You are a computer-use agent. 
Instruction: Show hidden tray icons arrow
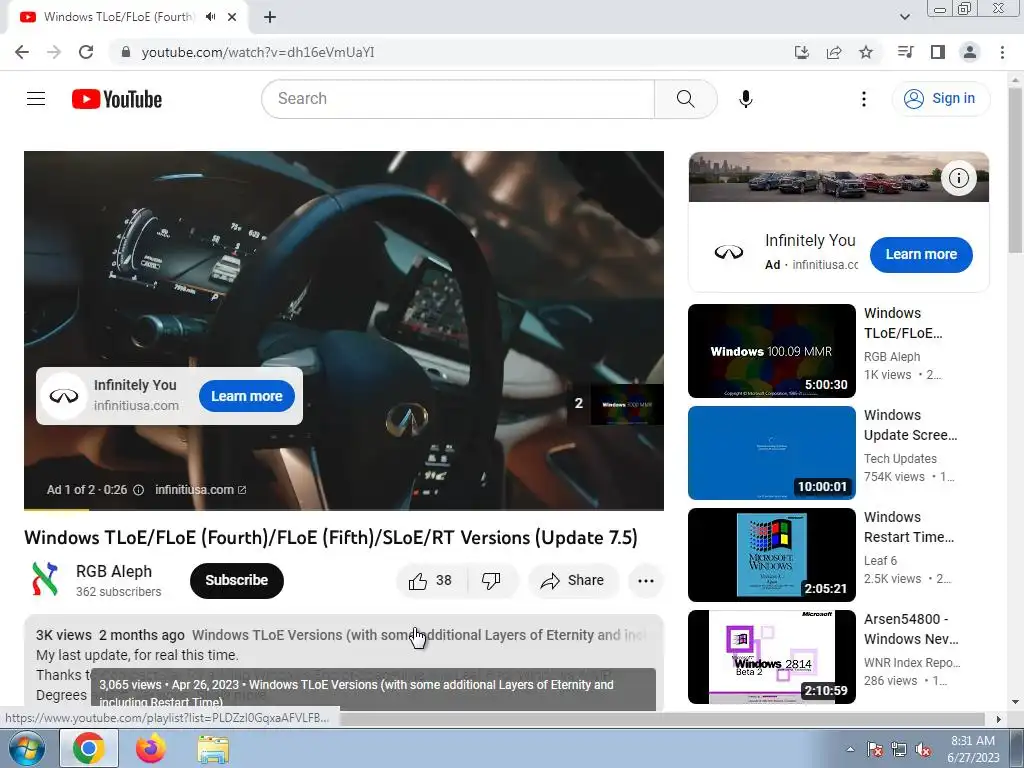(x=850, y=749)
